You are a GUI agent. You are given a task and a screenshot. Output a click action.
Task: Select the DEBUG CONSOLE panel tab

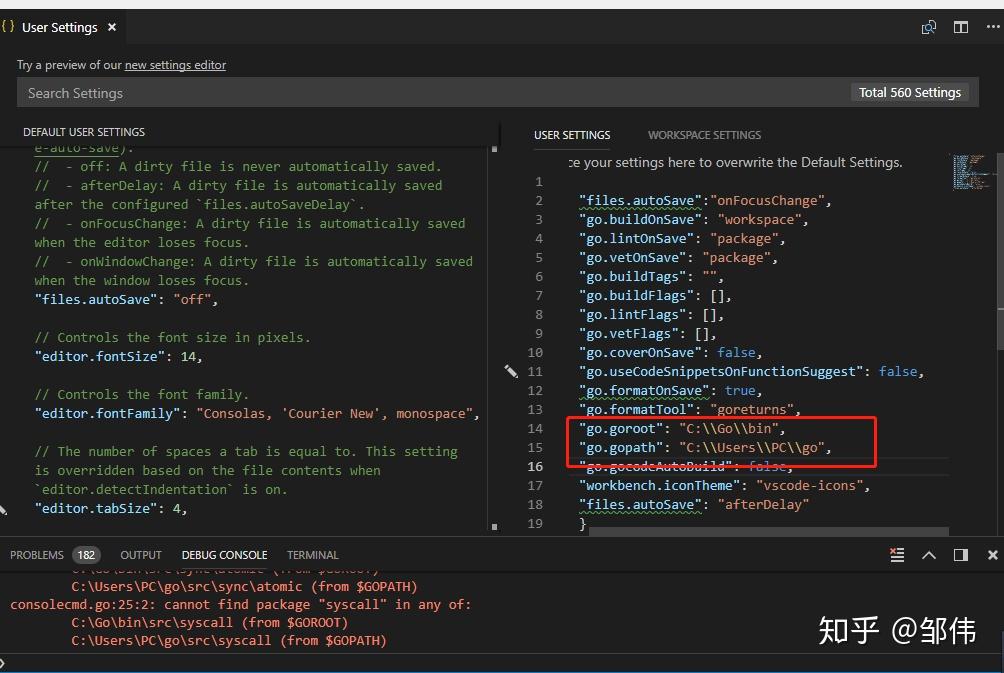(224, 555)
